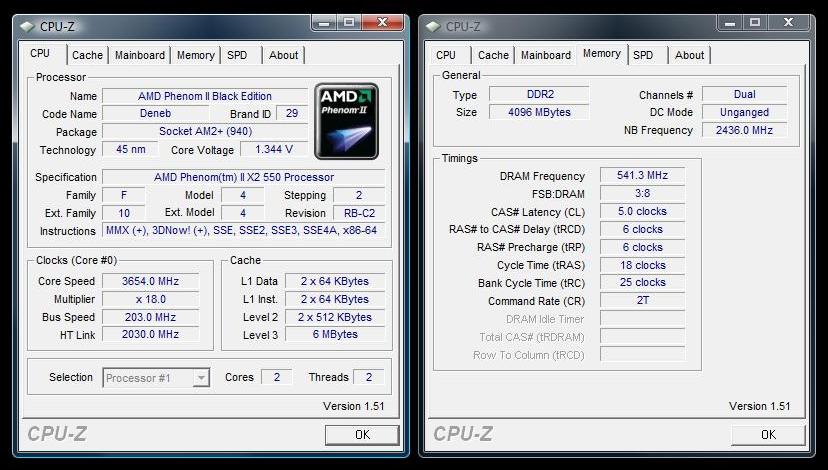The height and width of the screenshot is (470, 828).
Task: Open the SPD tab in the right window
Action: [x=643, y=55]
